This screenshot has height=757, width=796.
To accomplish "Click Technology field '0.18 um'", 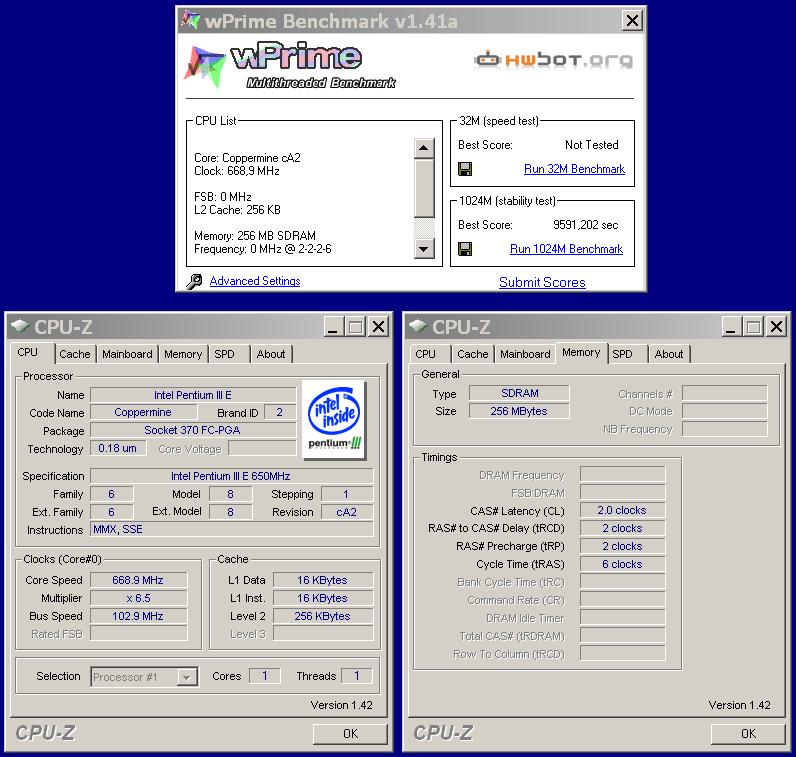I will click(118, 448).
